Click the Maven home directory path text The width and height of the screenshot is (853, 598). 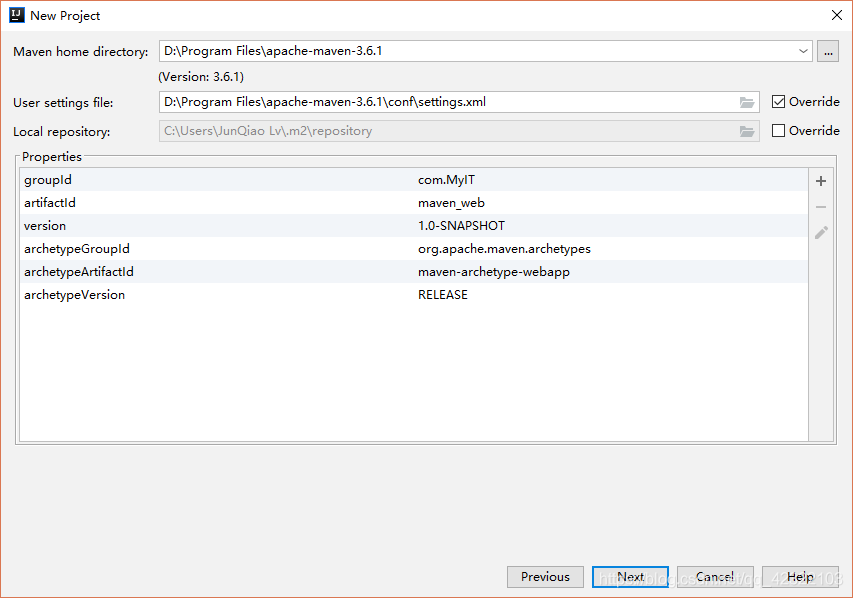click(273, 51)
